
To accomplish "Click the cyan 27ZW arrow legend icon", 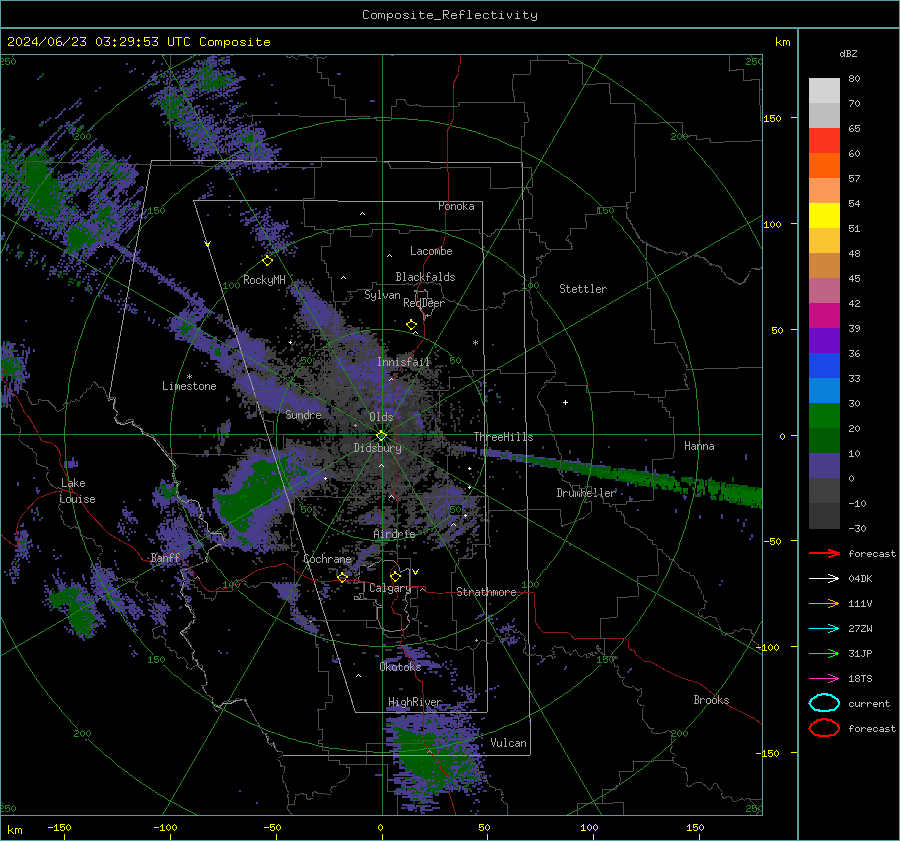I will coord(824,629).
